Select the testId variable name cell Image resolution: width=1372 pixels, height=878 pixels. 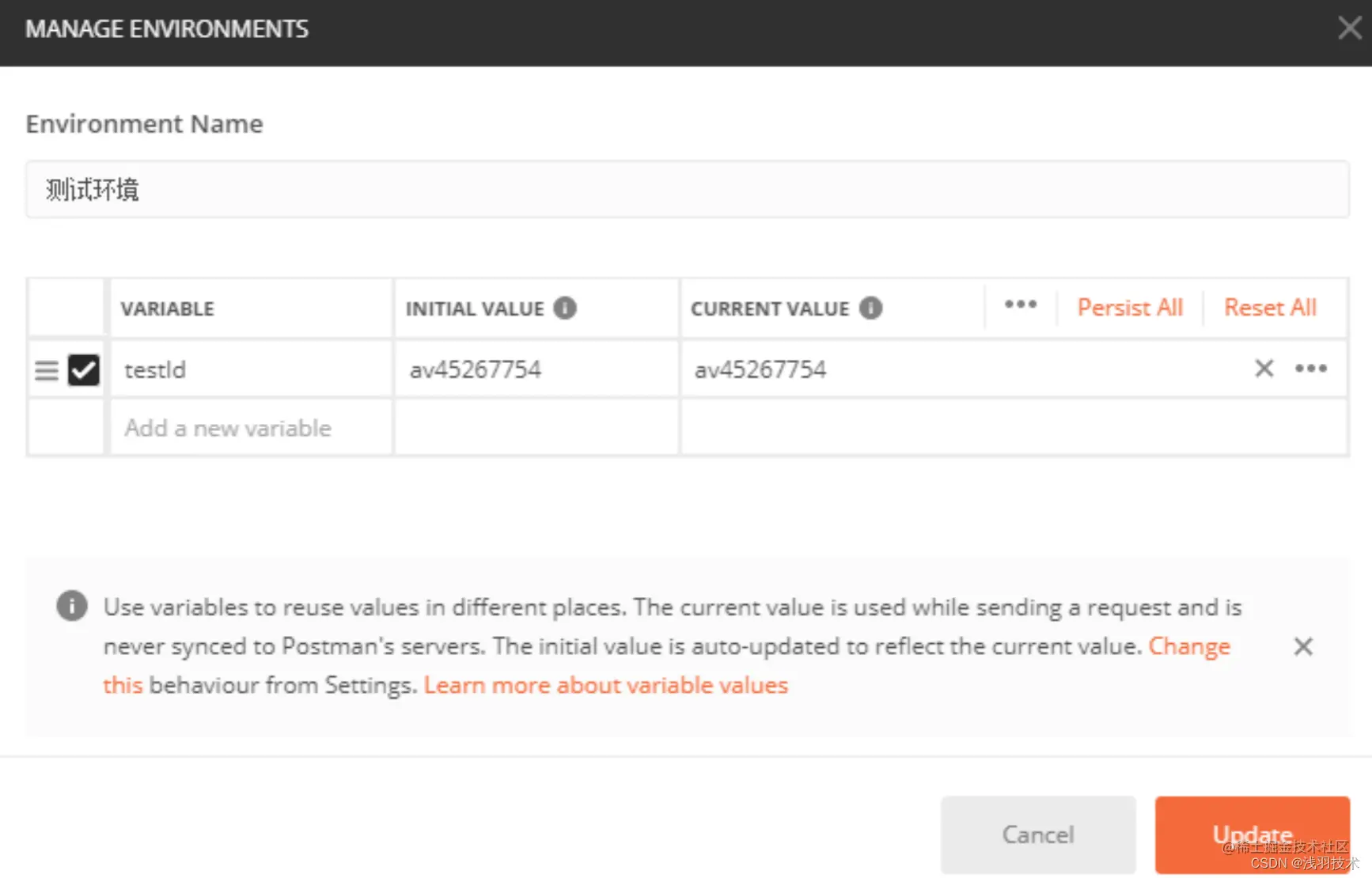[252, 369]
